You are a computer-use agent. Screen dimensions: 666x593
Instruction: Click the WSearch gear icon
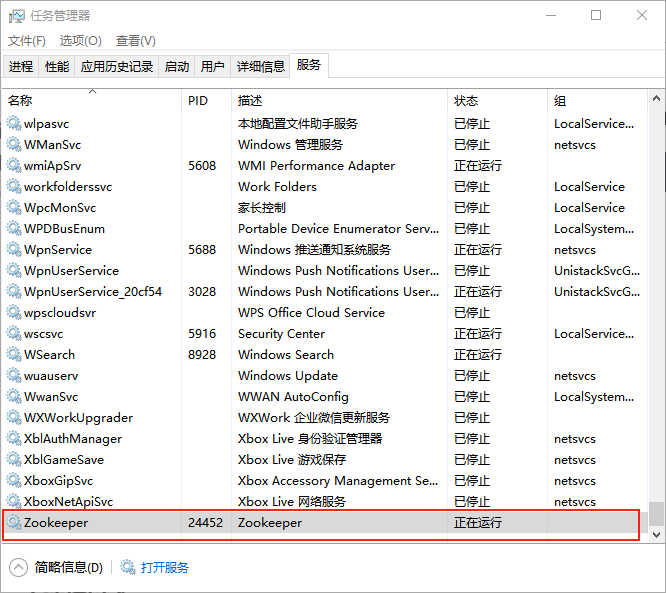tap(14, 354)
